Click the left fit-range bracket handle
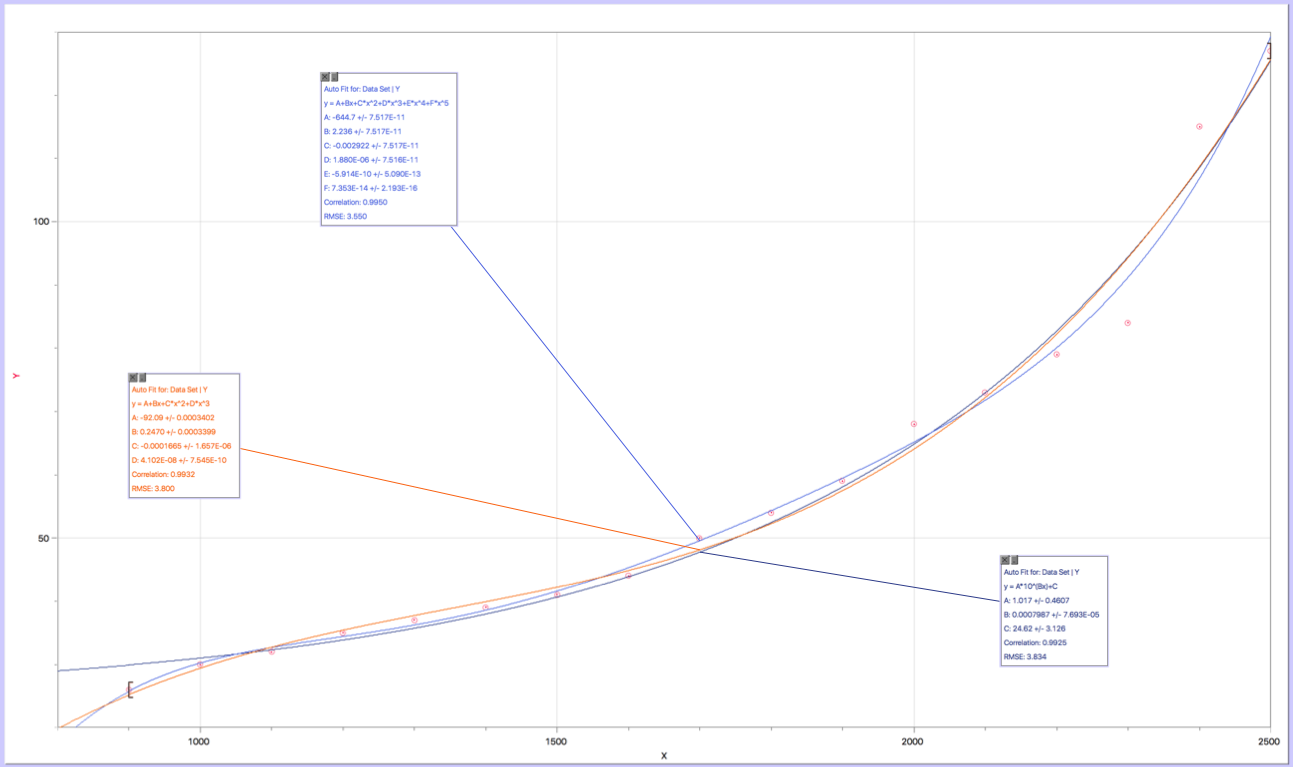 pos(129,690)
